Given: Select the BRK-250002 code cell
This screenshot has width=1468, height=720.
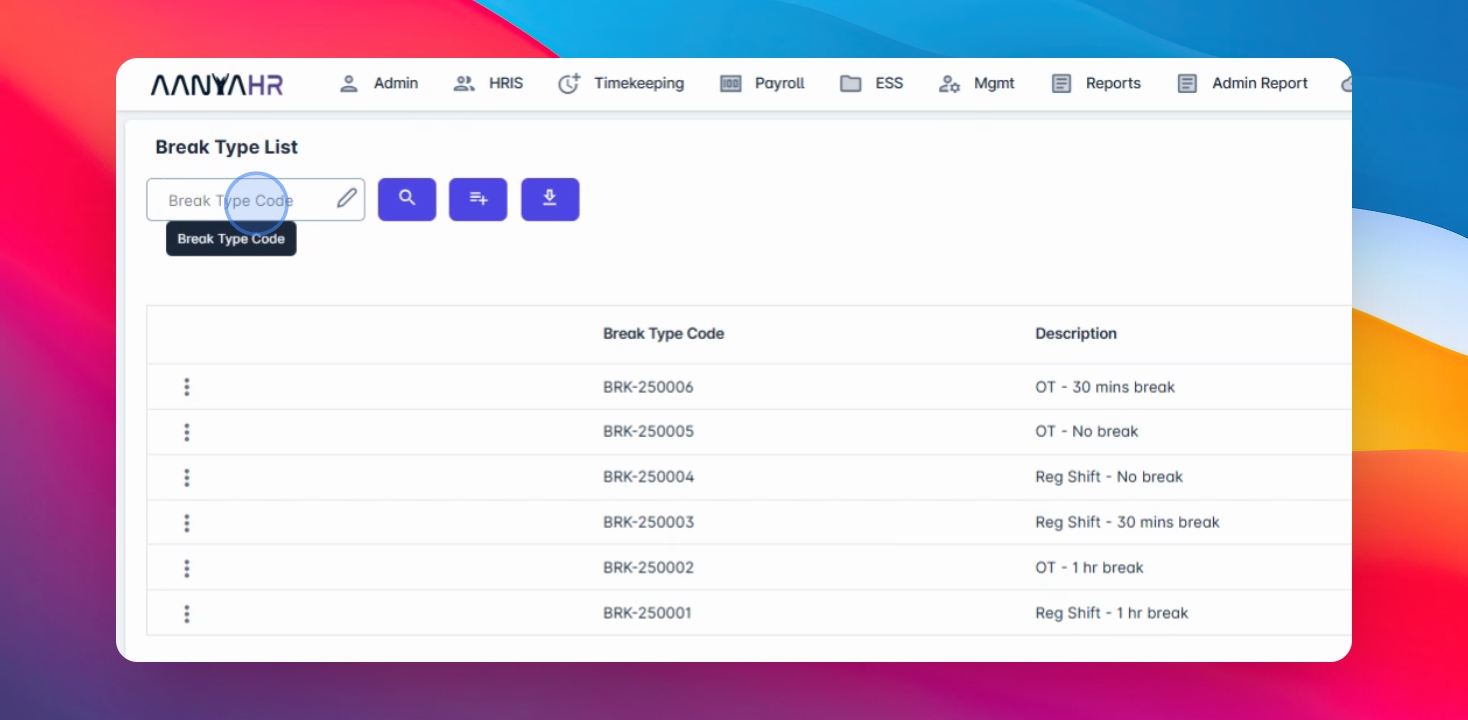Looking at the screenshot, I should (648, 568).
